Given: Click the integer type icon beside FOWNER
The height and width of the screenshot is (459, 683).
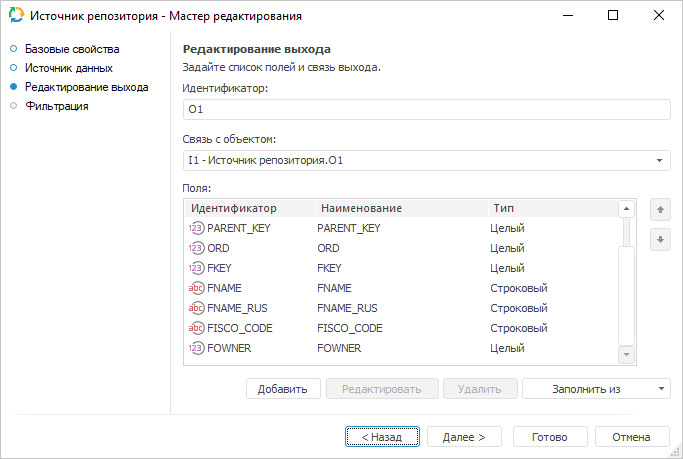Looking at the screenshot, I should click(x=196, y=348).
